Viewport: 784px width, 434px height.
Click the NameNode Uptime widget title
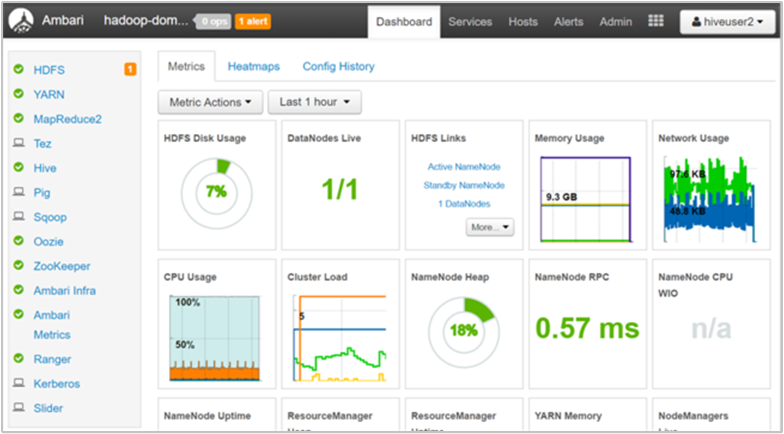(208, 416)
